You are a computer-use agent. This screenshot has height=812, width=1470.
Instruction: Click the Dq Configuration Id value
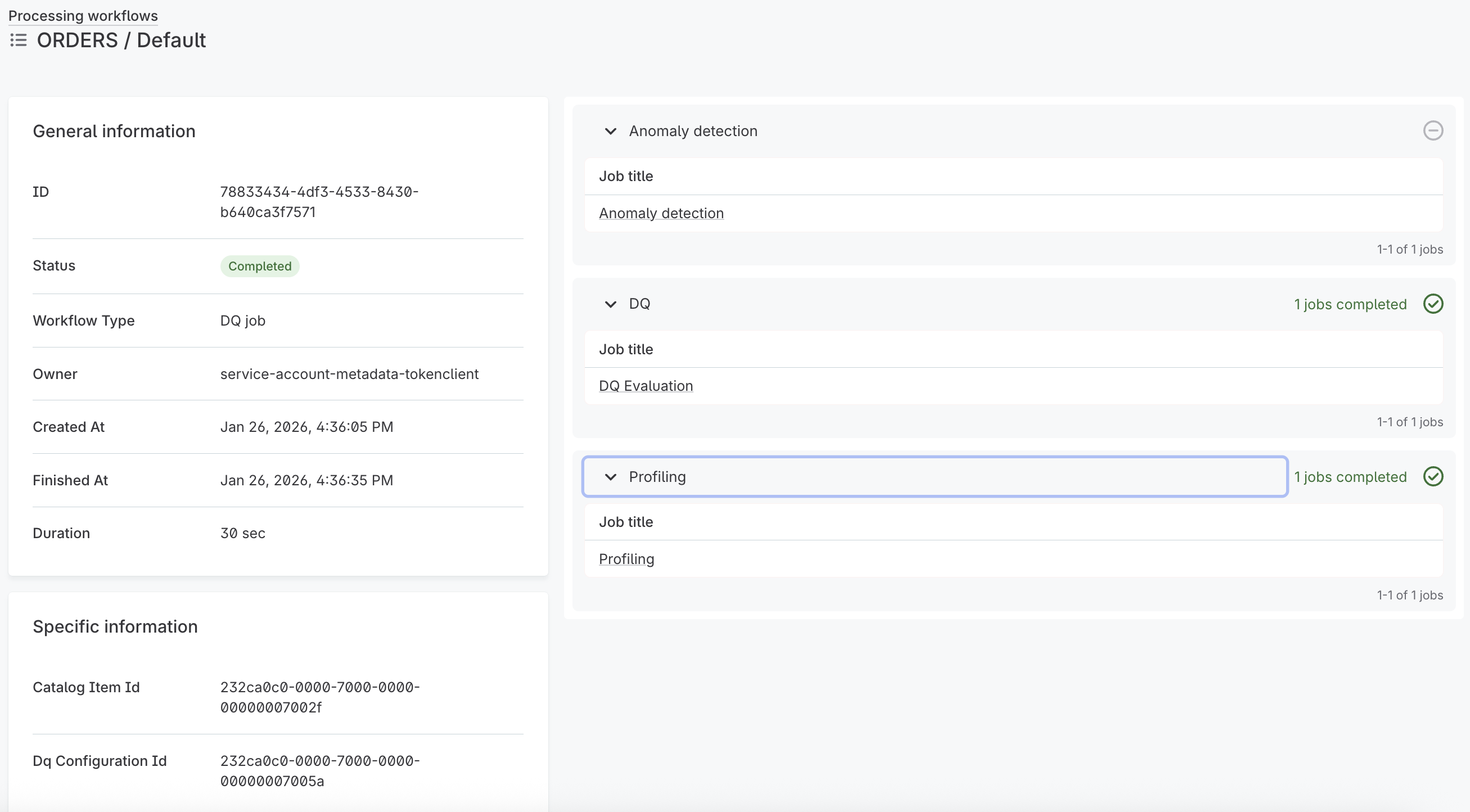click(320, 771)
